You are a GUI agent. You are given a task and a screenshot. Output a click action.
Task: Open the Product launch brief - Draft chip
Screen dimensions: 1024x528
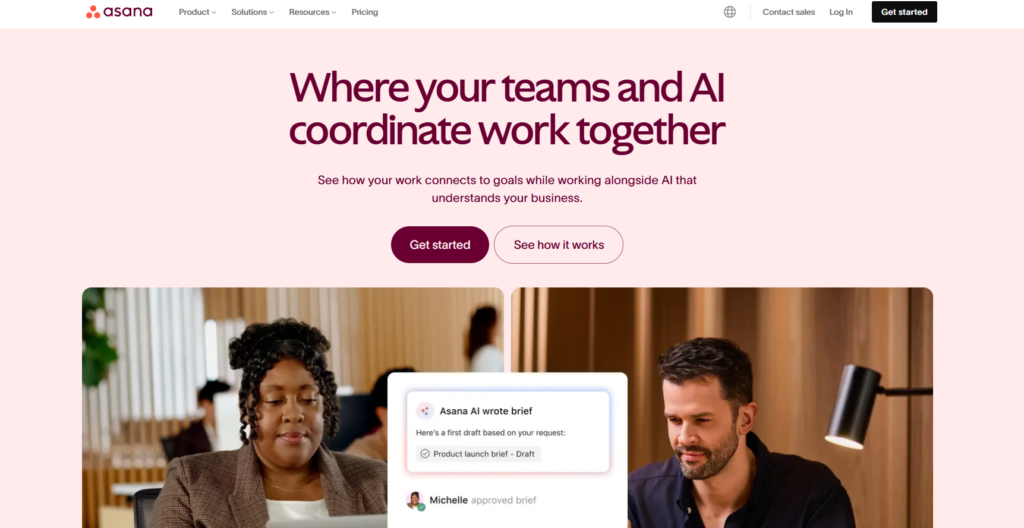click(478, 454)
